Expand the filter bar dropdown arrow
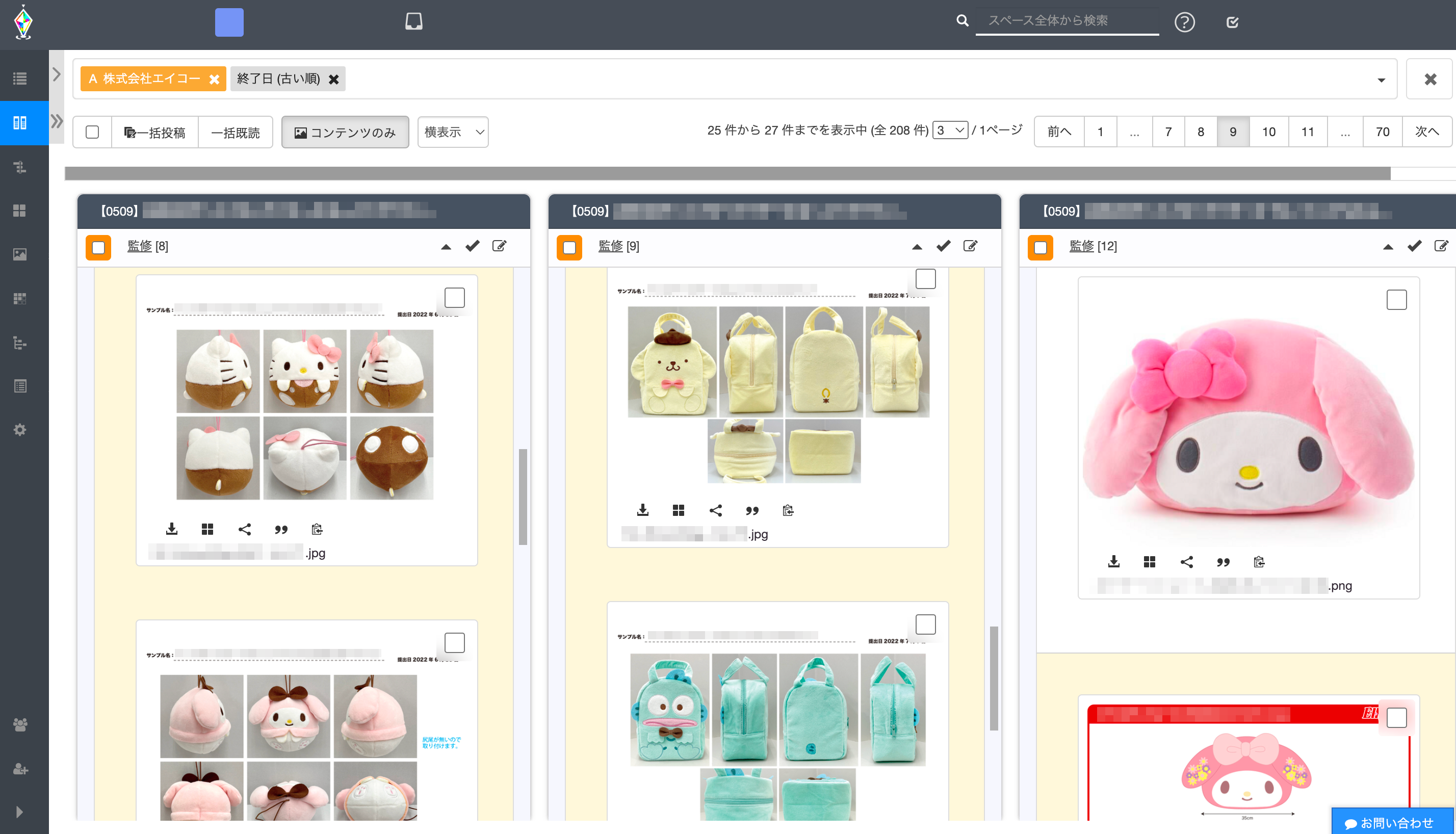This screenshot has height=834, width=1456. [1381, 80]
